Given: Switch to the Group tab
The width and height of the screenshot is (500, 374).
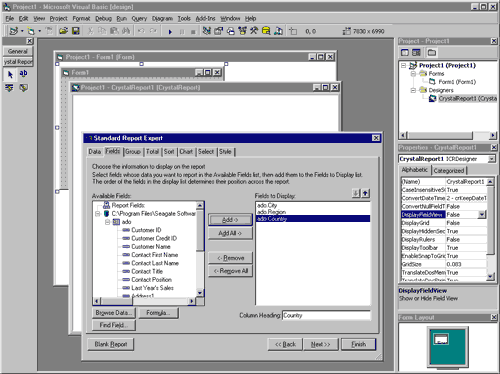Looking at the screenshot, I should tap(133, 152).
